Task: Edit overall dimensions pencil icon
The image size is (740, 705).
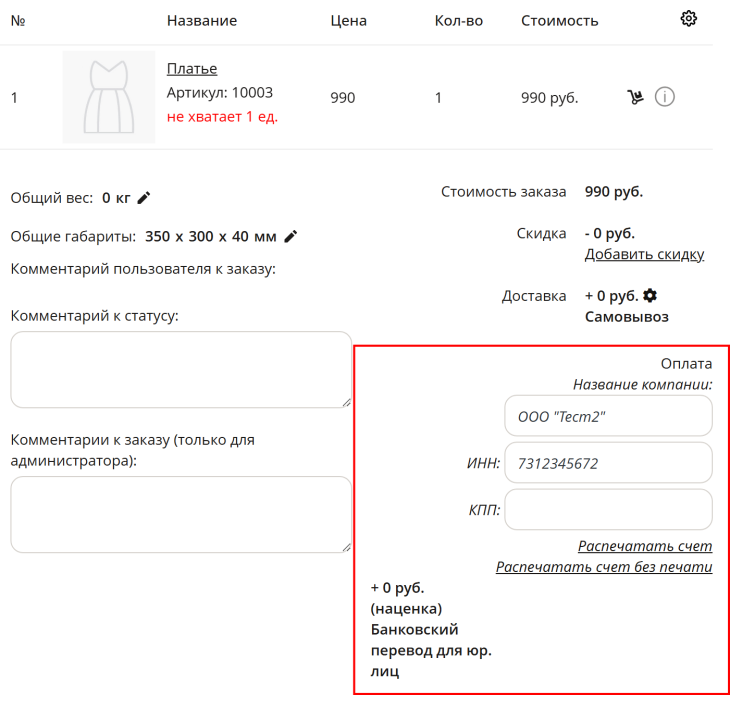Action: [x=291, y=236]
